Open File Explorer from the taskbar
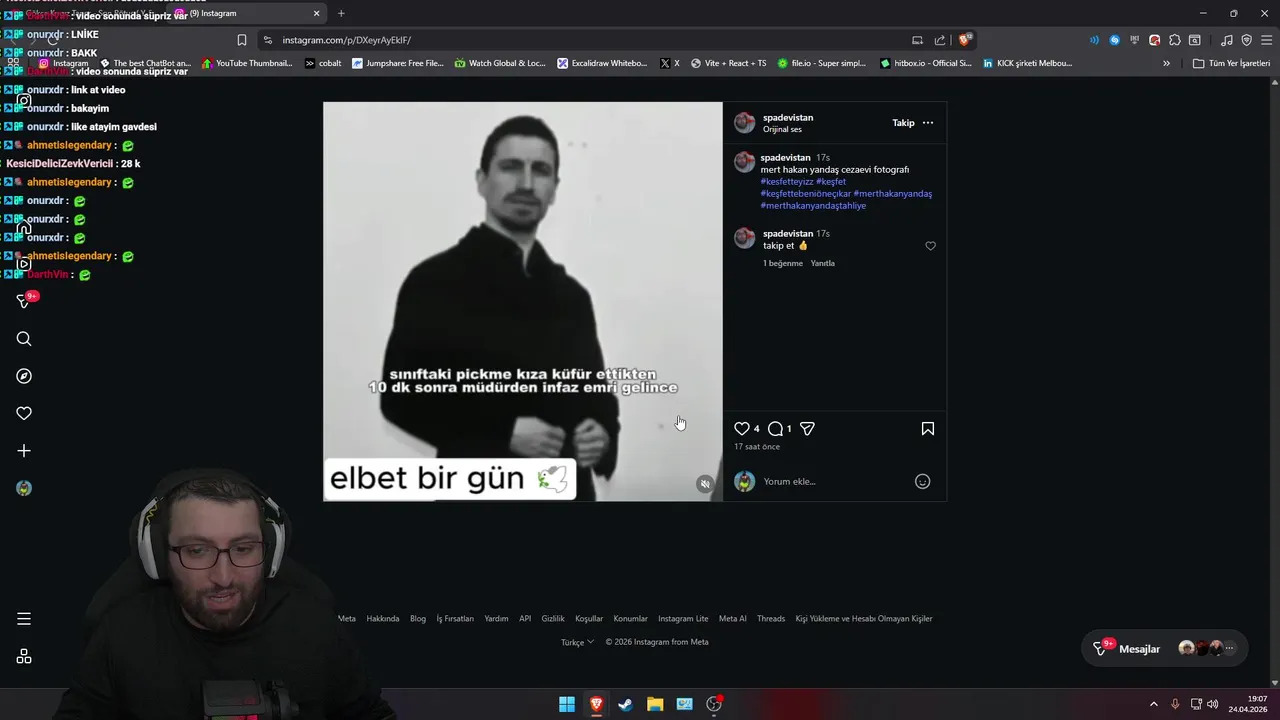 pyautogui.click(x=655, y=704)
